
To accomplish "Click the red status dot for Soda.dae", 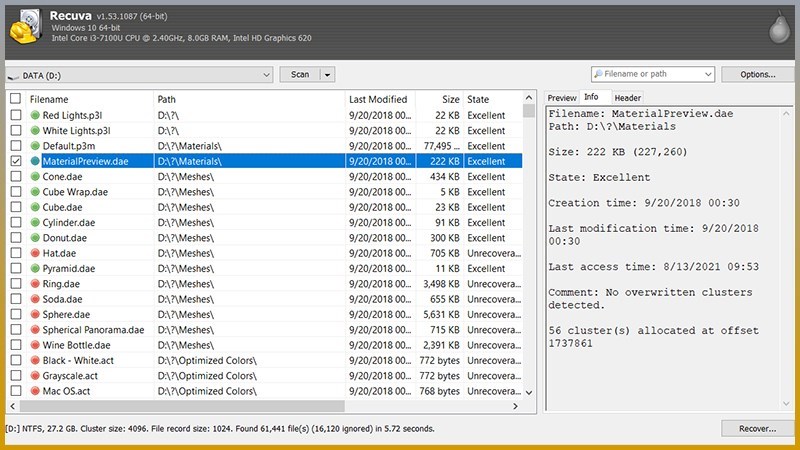I will (x=35, y=299).
